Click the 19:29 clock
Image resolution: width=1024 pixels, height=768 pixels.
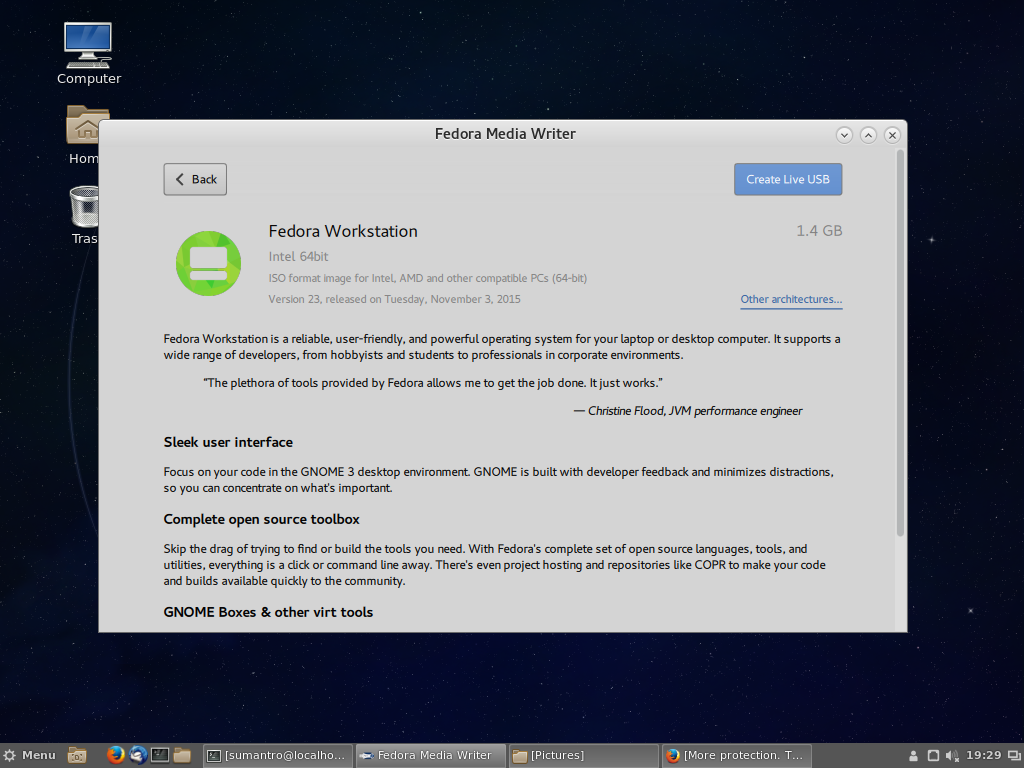(x=984, y=755)
